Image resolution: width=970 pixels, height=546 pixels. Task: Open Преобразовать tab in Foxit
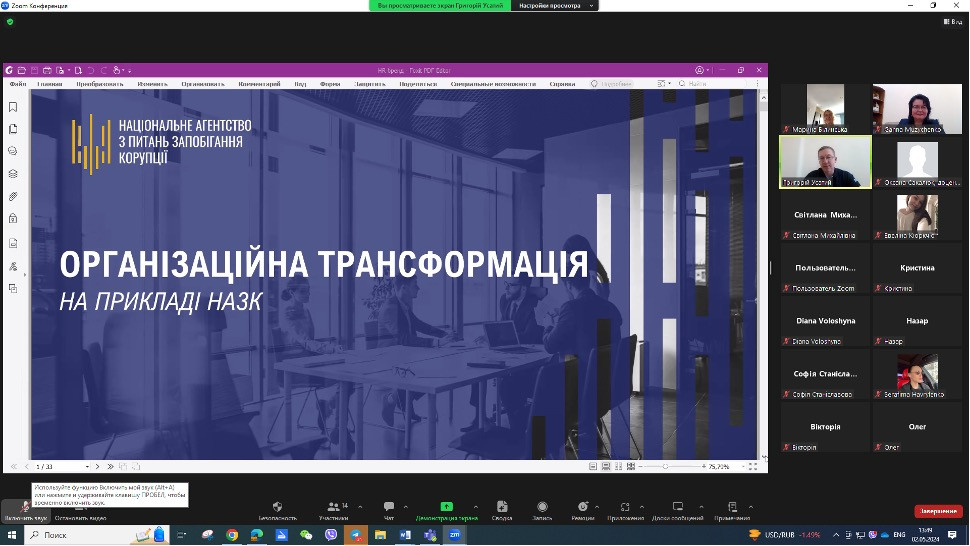100,83
